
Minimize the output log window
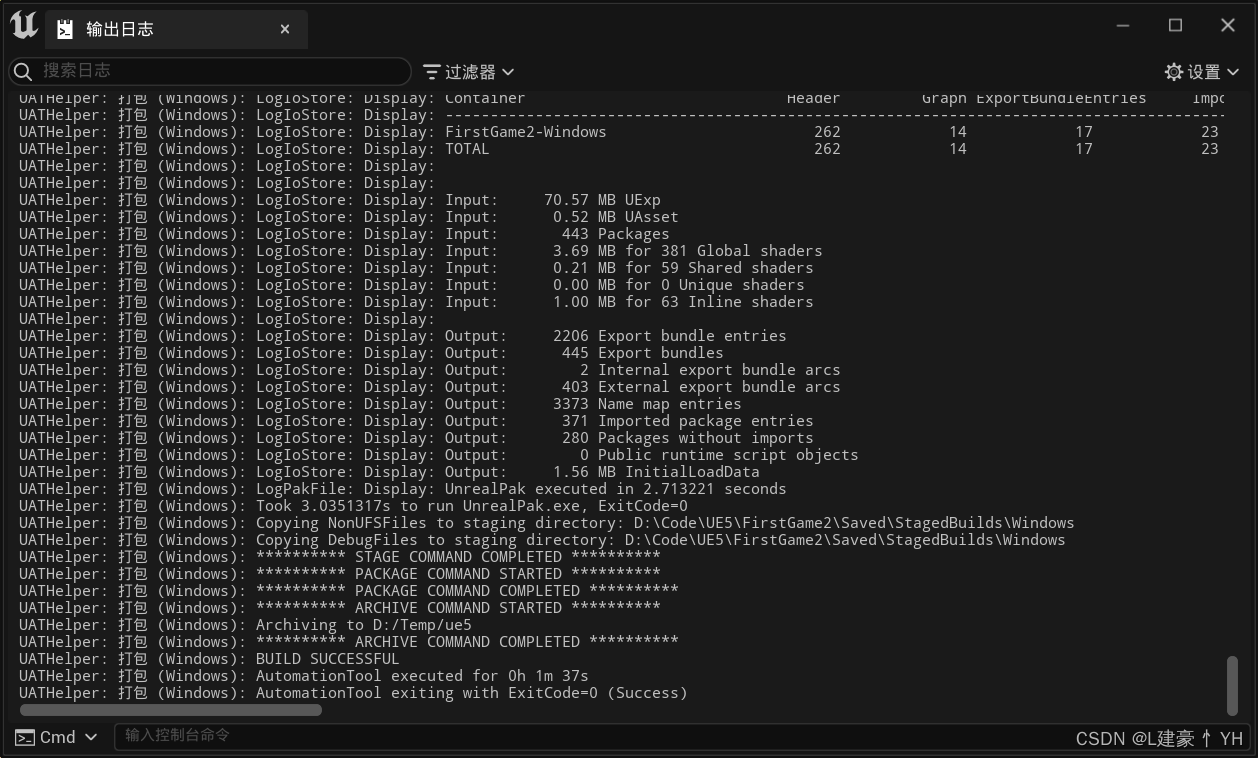pos(1123,26)
